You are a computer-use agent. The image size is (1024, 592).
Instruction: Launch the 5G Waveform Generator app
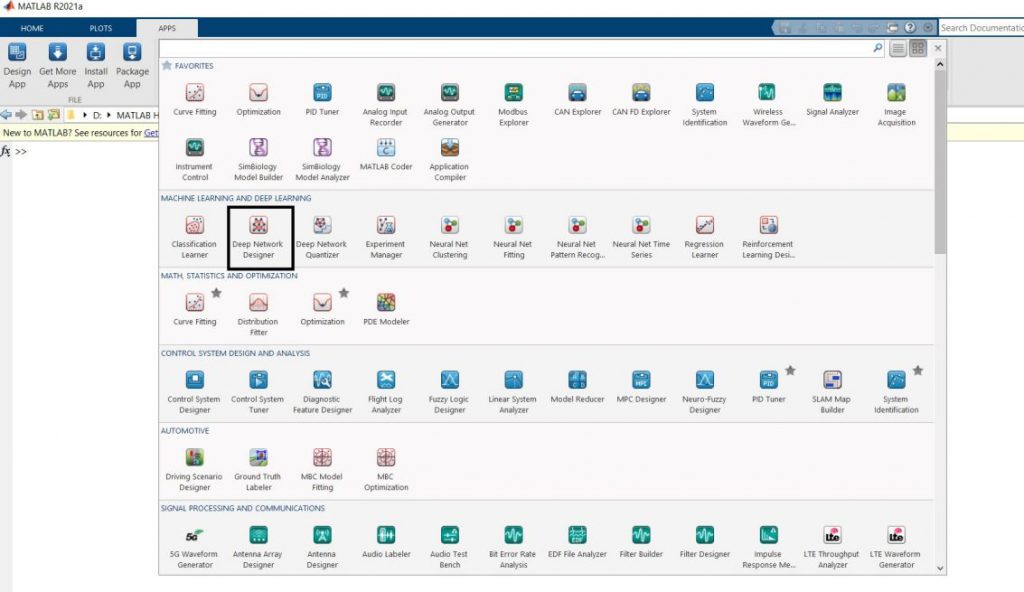(194, 545)
